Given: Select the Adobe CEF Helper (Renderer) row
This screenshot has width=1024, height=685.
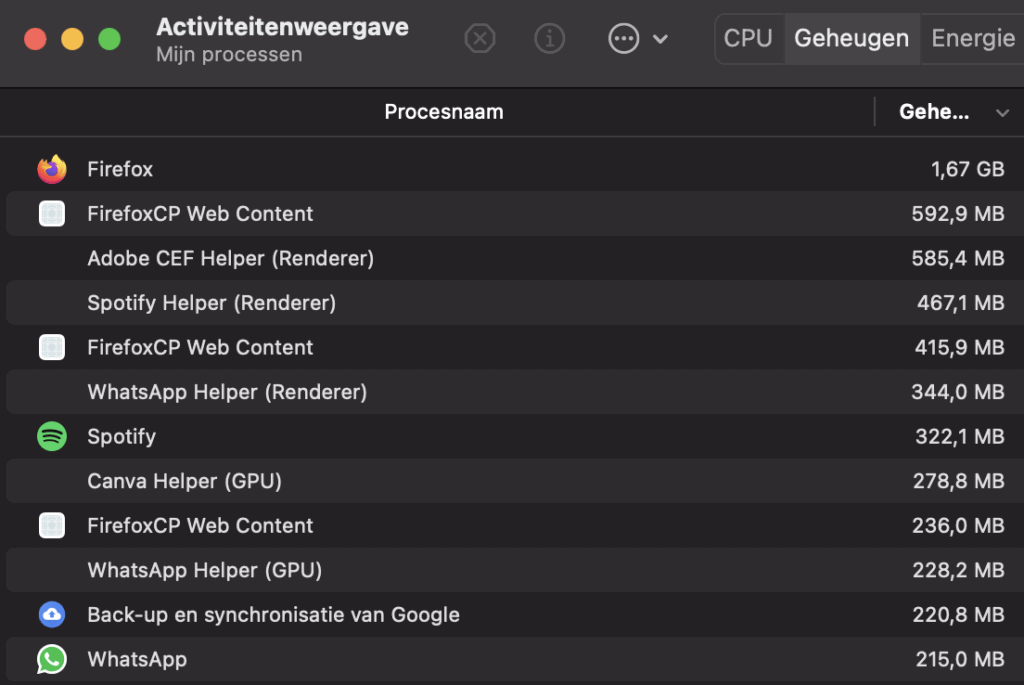Looking at the screenshot, I should point(515,259).
